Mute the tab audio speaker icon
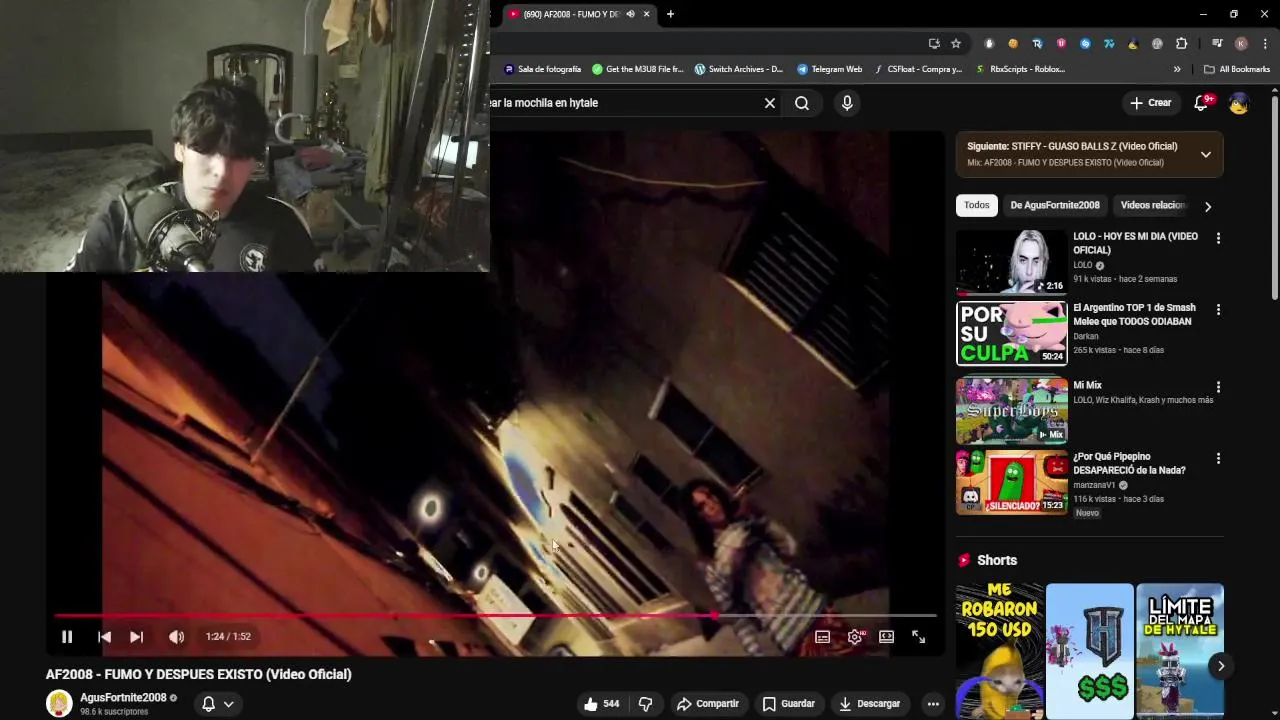 [630, 14]
